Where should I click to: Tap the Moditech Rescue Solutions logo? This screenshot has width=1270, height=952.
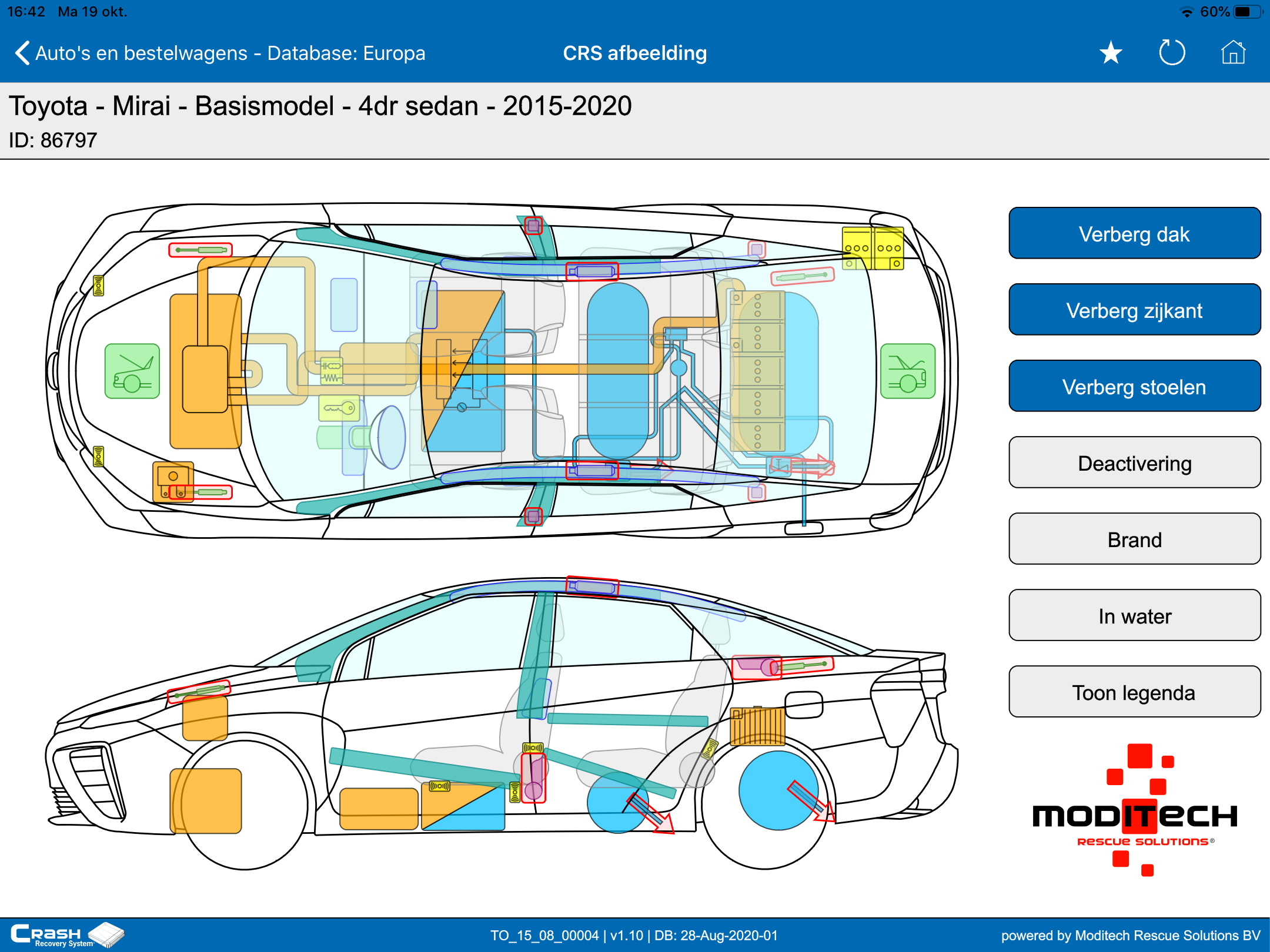[x=1135, y=810]
